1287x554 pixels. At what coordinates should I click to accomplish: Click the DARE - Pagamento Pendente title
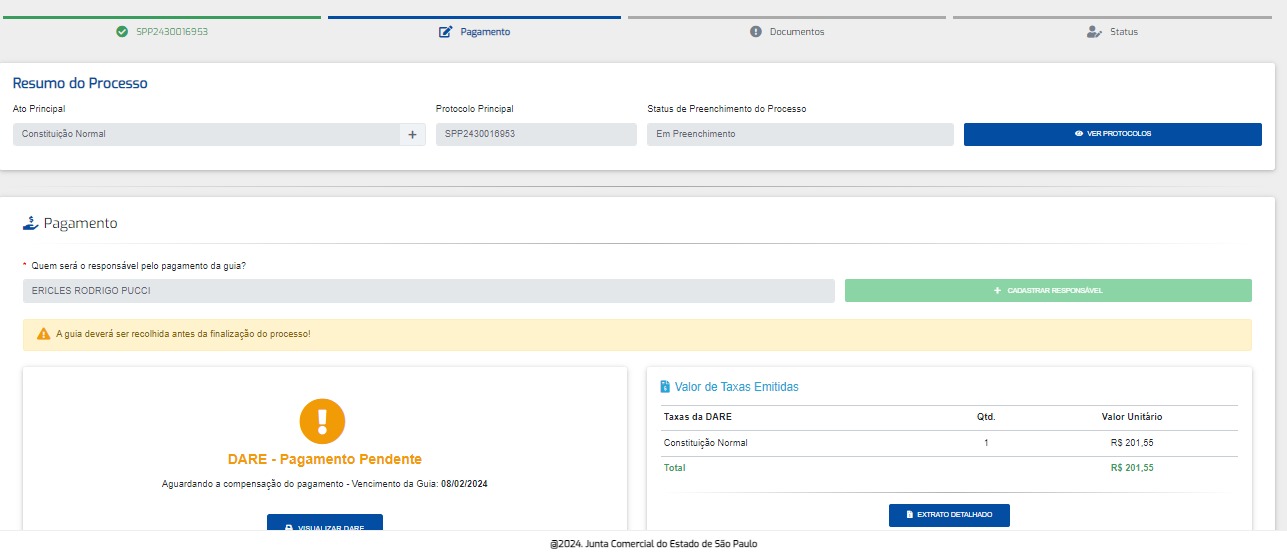pos(325,459)
